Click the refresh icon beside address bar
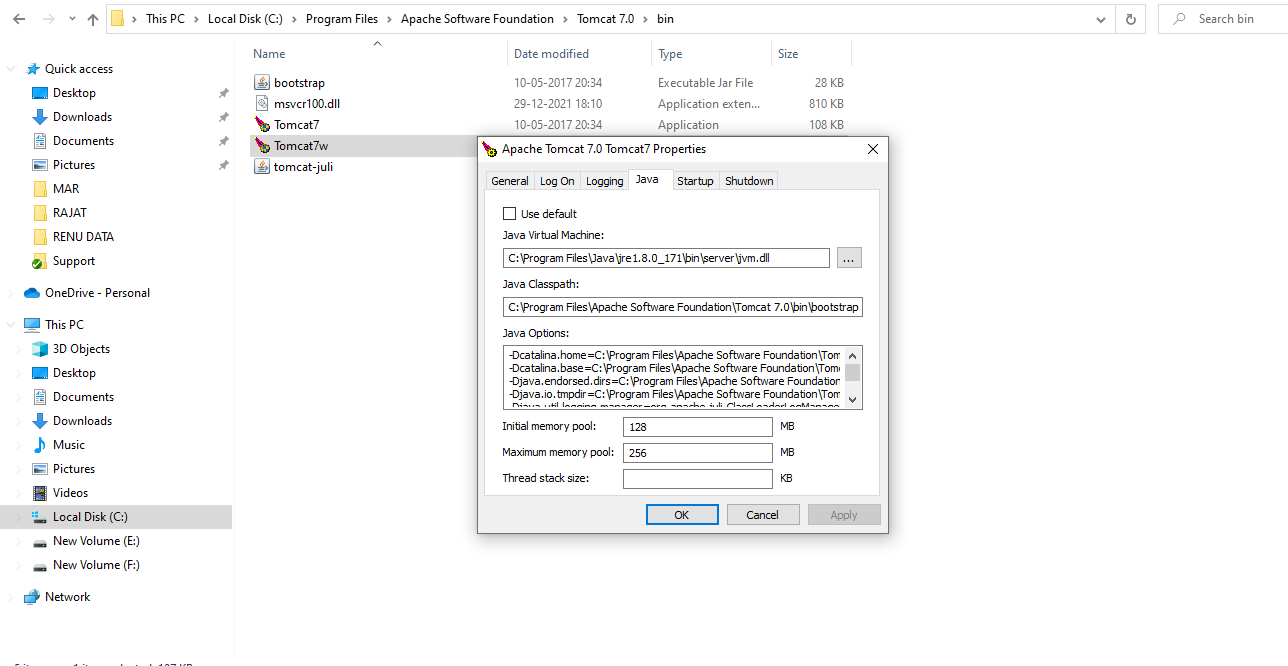This screenshot has width=1288, height=666. coord(1131,19)
